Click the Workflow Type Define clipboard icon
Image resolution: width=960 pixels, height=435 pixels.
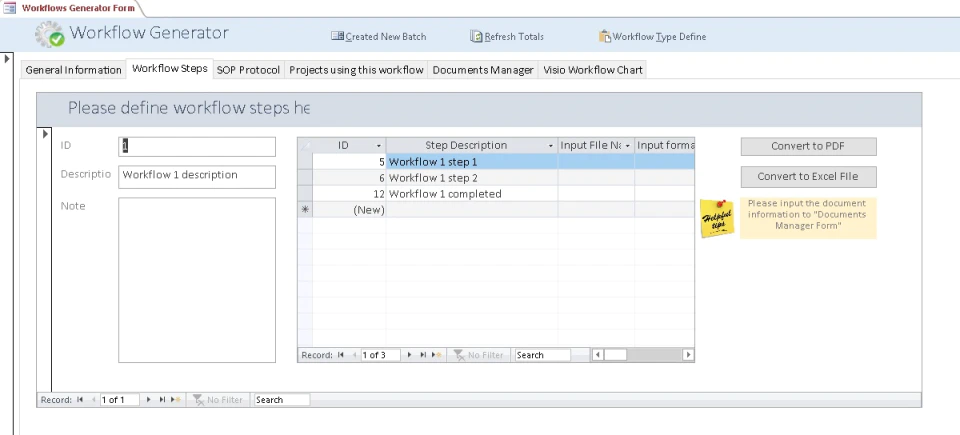(605, 36)
